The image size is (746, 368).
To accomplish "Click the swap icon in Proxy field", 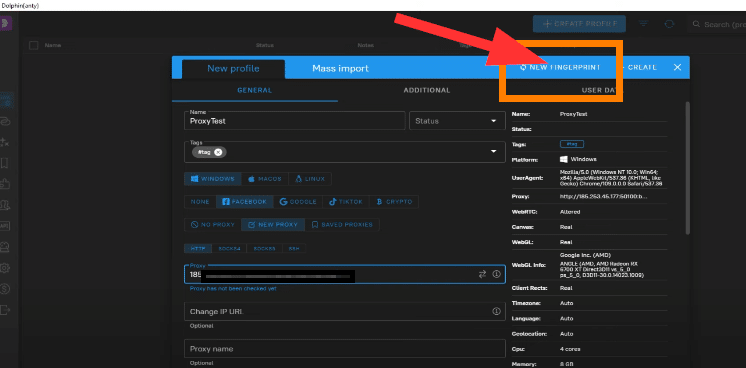I will [x=482, y=274].
